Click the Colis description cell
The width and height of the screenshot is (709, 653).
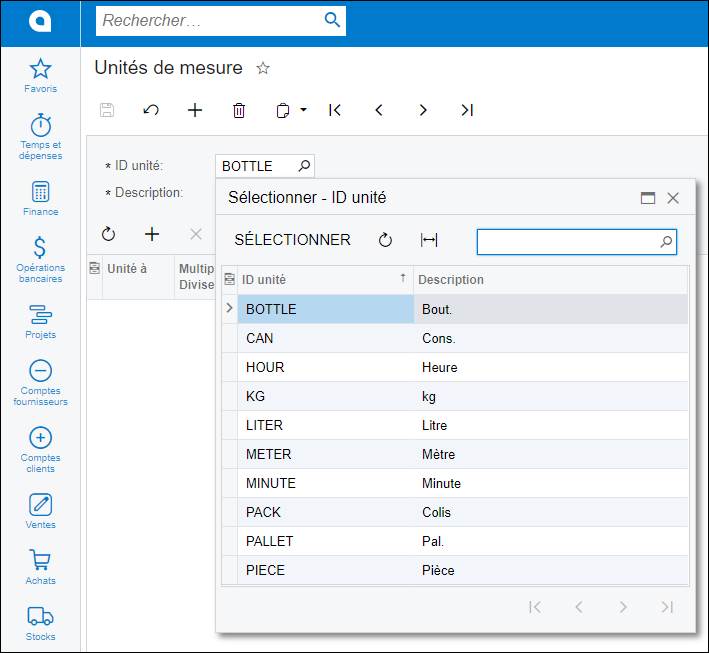tap(551, 512)
